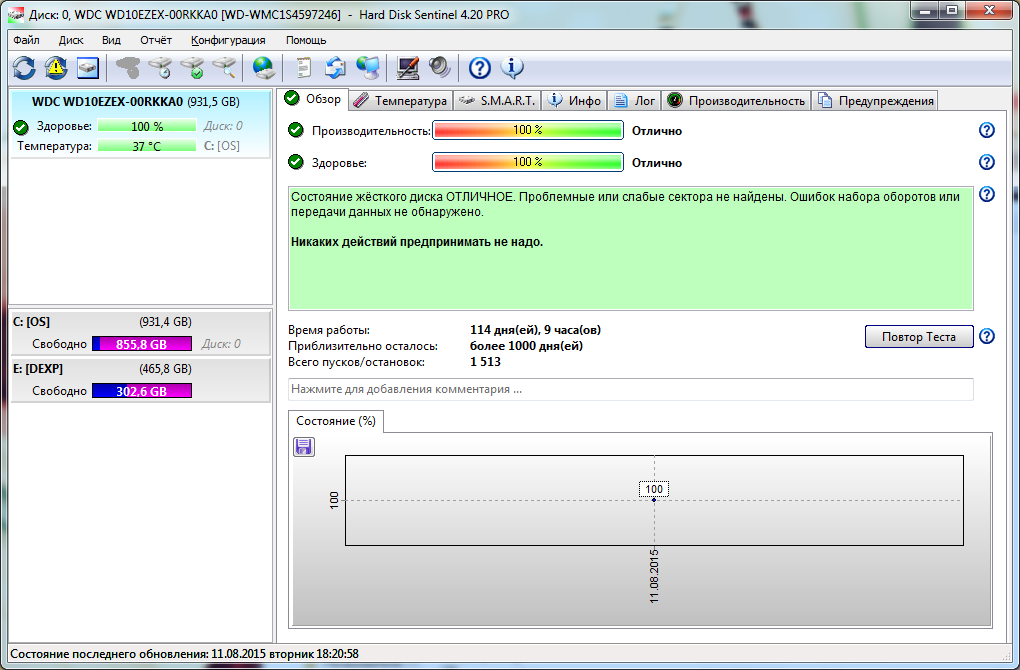Click the disk image icon in blue frame
Screen dimensions: 1020x670
[x=88, y=68]
